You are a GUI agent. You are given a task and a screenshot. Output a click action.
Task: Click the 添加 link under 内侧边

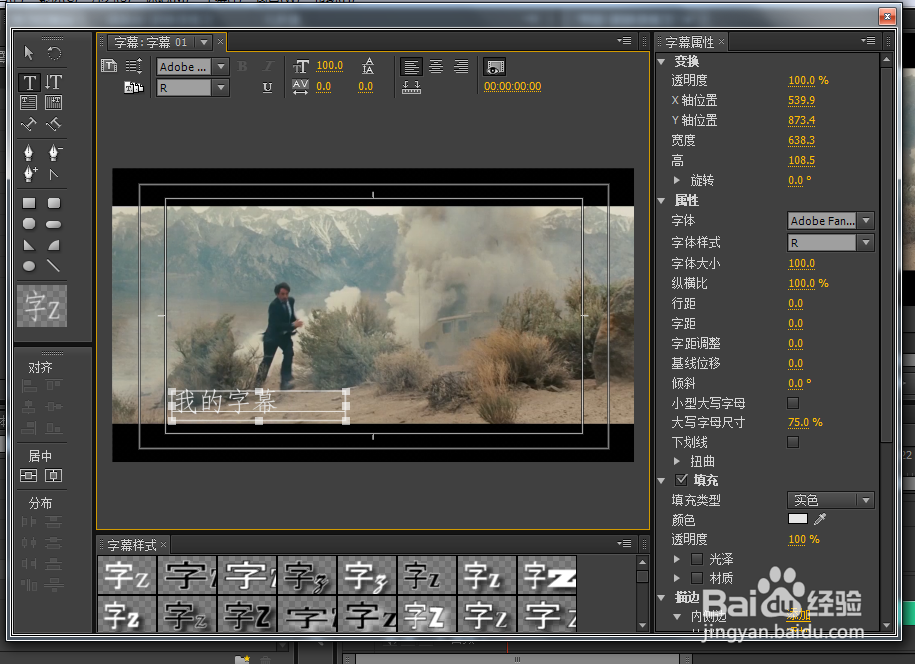798,615
